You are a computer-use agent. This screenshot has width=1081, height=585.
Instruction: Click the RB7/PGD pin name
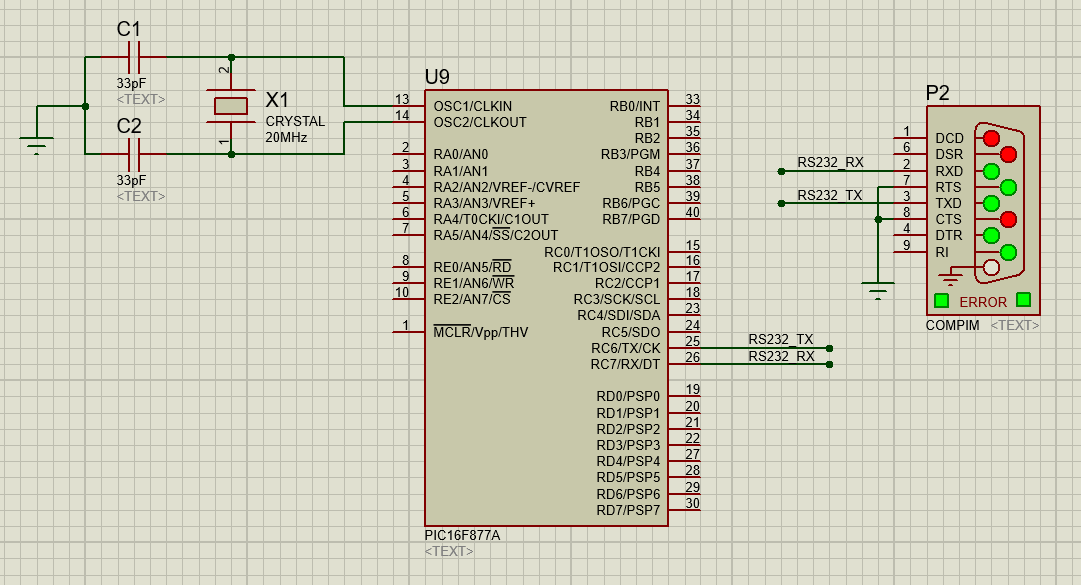pos(632,219)
